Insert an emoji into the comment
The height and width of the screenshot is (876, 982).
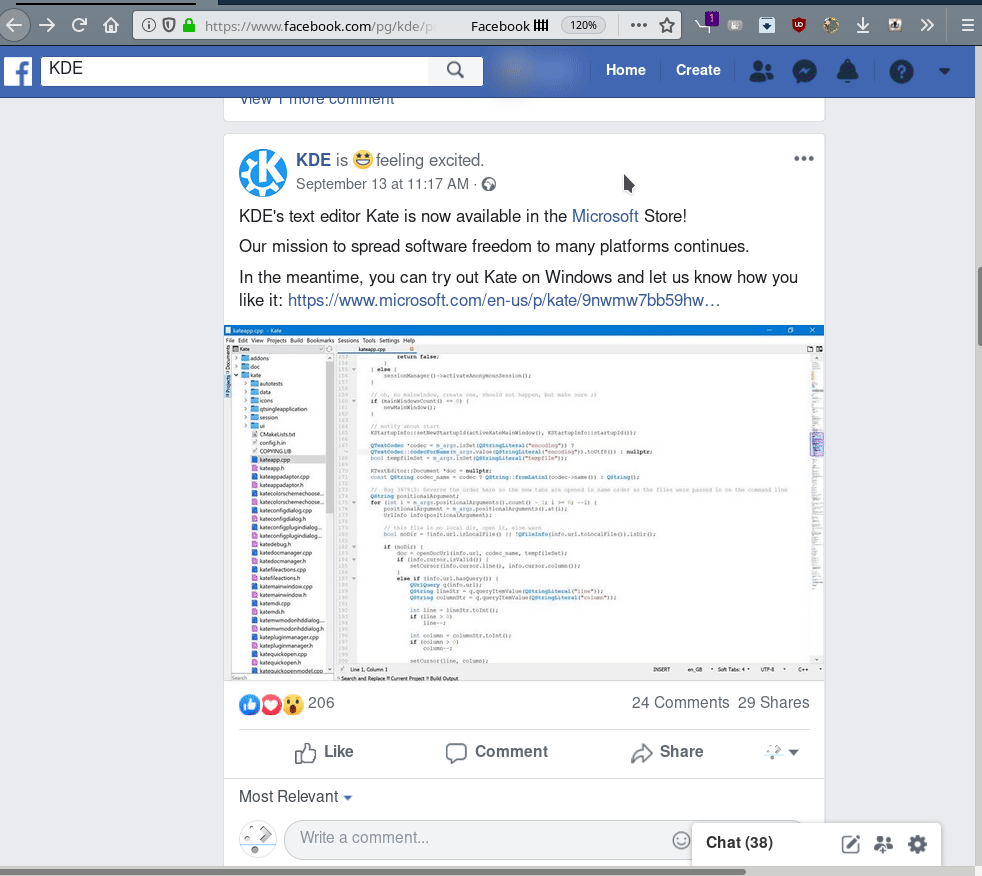click(681, 840)
